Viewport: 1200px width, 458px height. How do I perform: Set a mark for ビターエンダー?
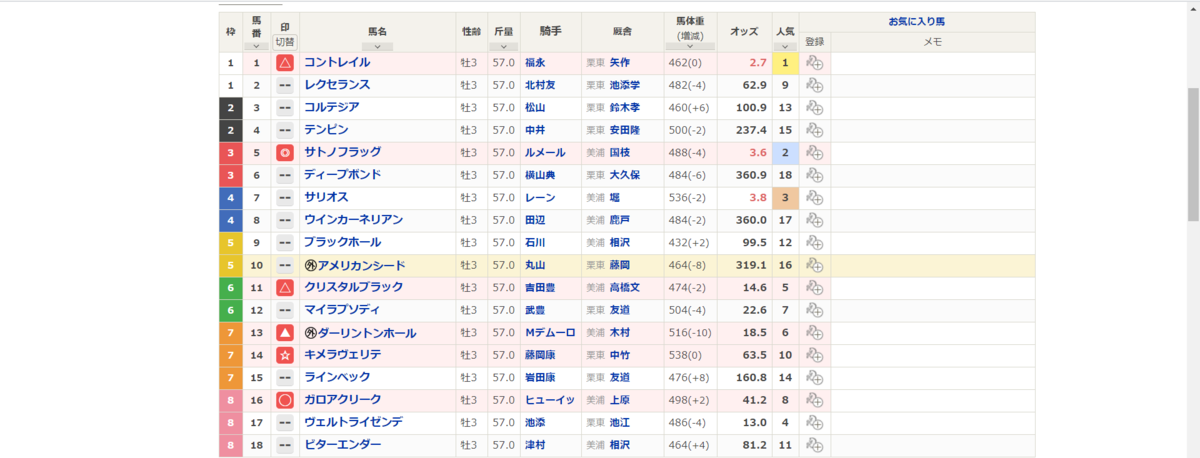pyautogui.click(x=285, y=446)
